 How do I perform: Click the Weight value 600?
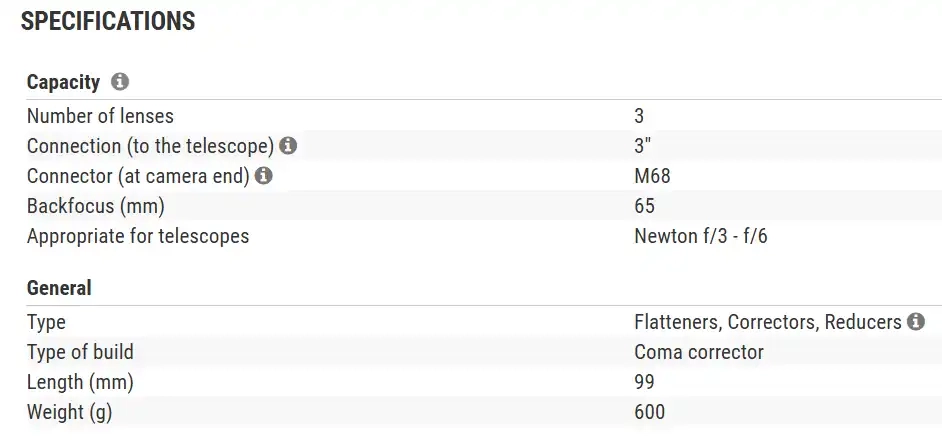pos(649,412)
